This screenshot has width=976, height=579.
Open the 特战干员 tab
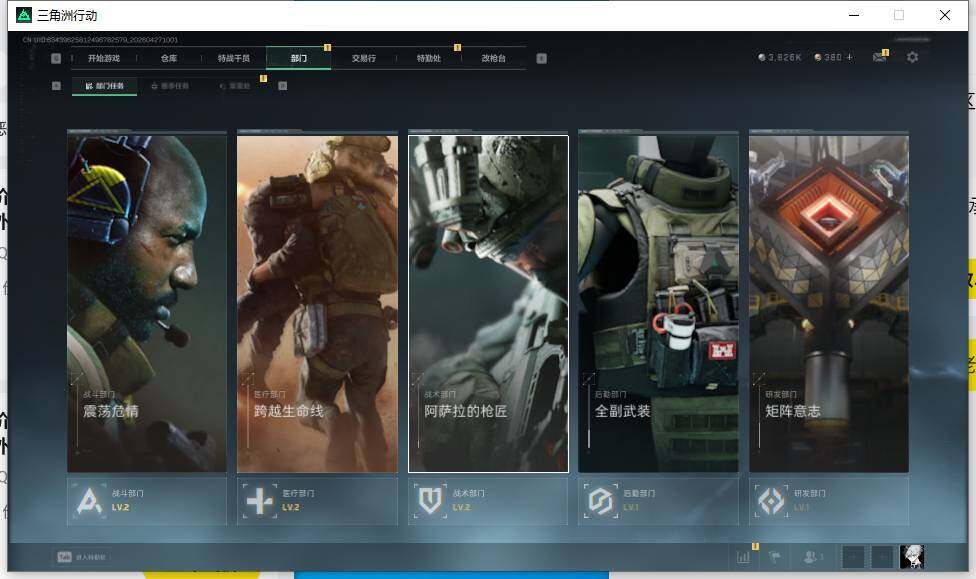click(x=233, y=58)
